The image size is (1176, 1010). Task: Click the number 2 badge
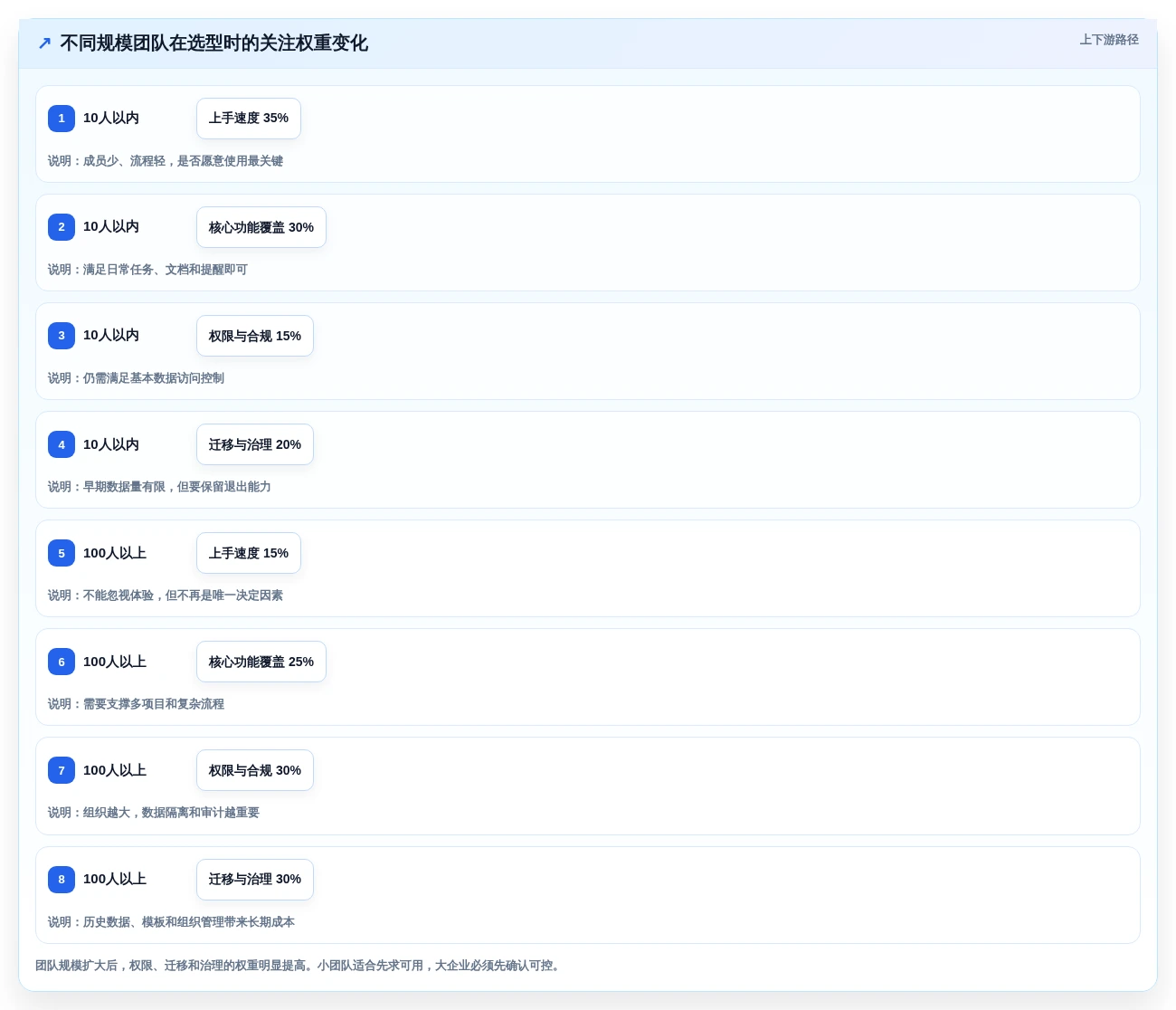tap(62, 227)
